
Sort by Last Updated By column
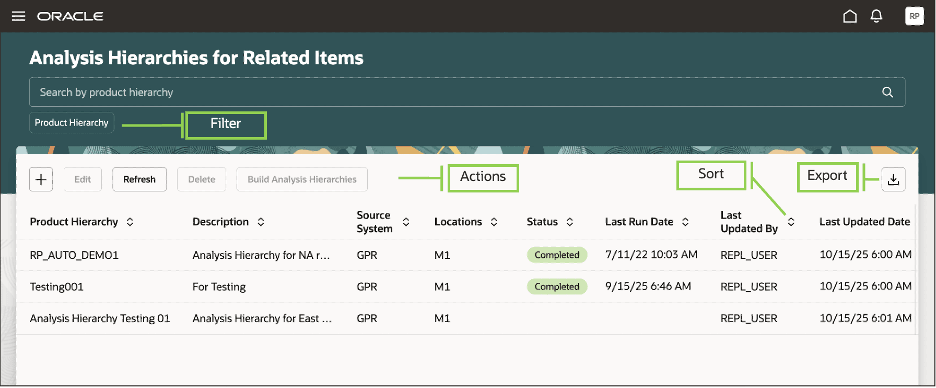pyautogui.click(x=791, y=222)
